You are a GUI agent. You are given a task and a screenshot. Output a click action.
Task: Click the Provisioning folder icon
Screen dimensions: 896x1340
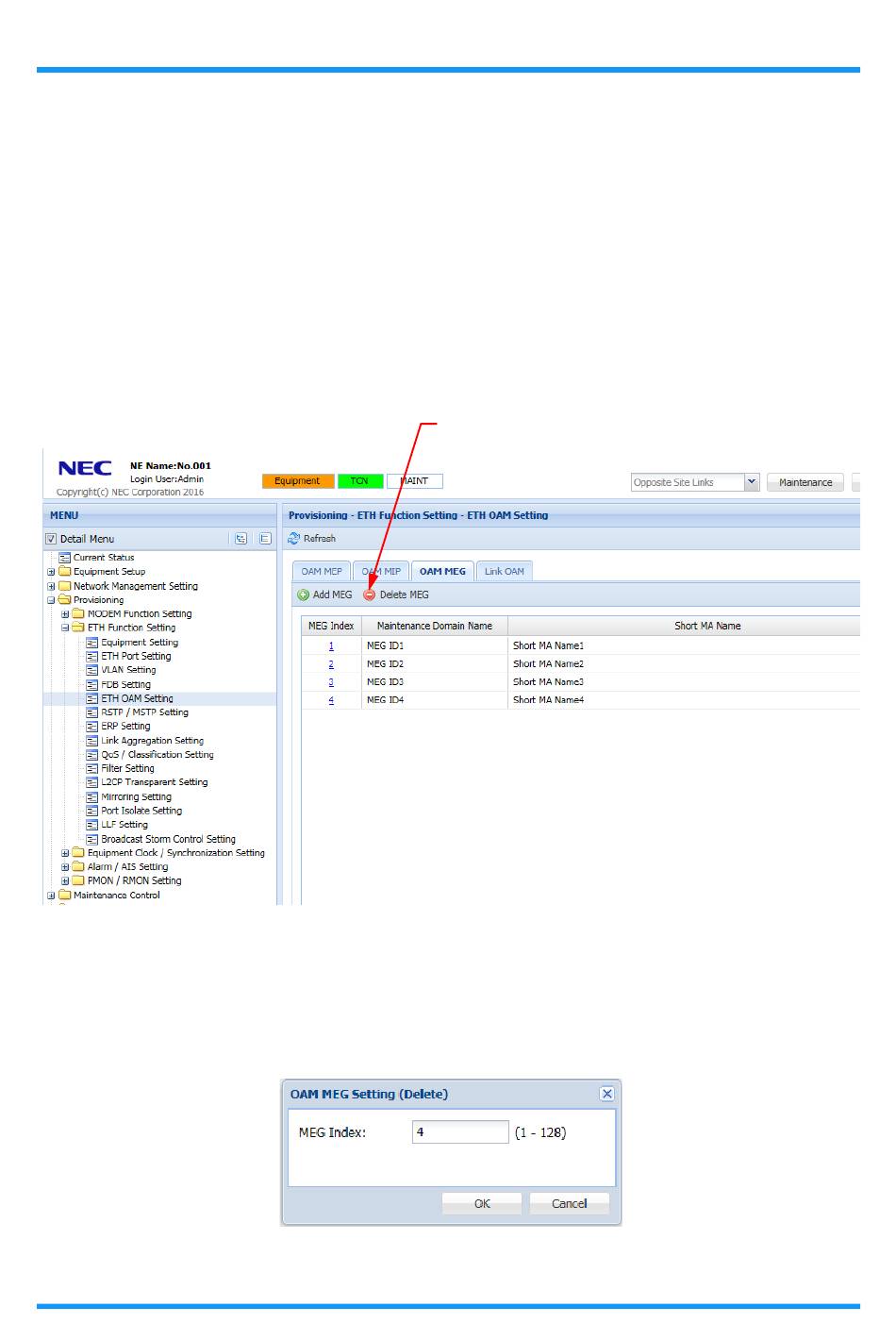65,600
